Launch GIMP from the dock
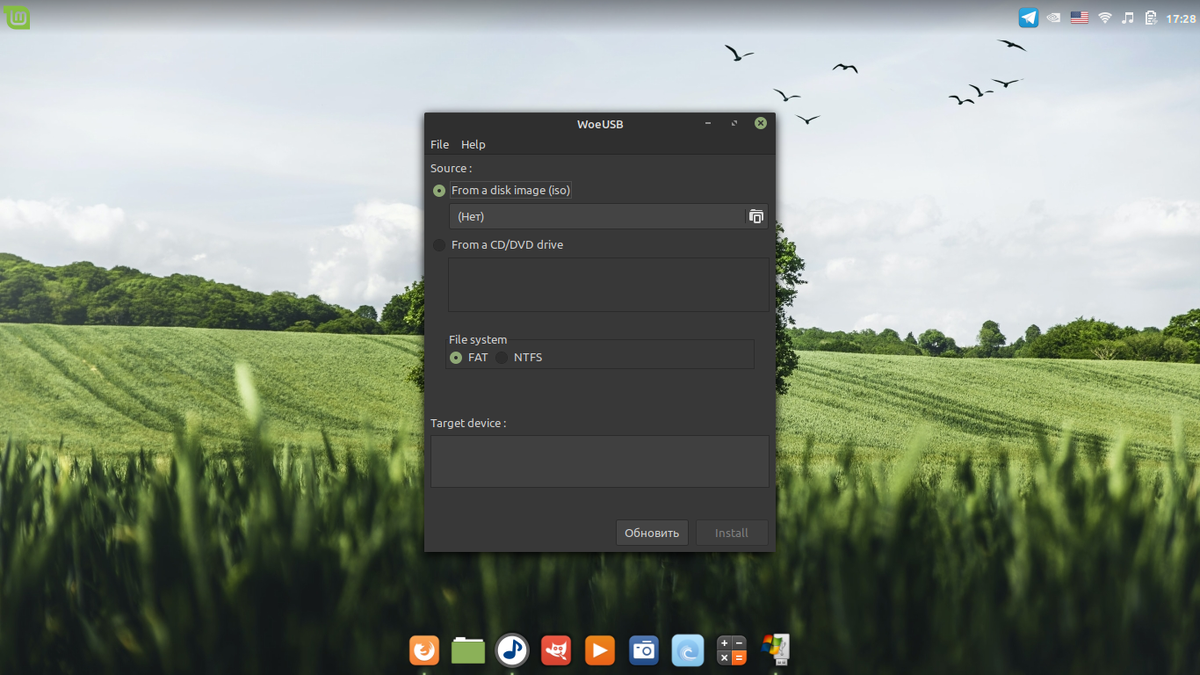Viewport: 1200px width, 675px height. click(x=556, y=650)
